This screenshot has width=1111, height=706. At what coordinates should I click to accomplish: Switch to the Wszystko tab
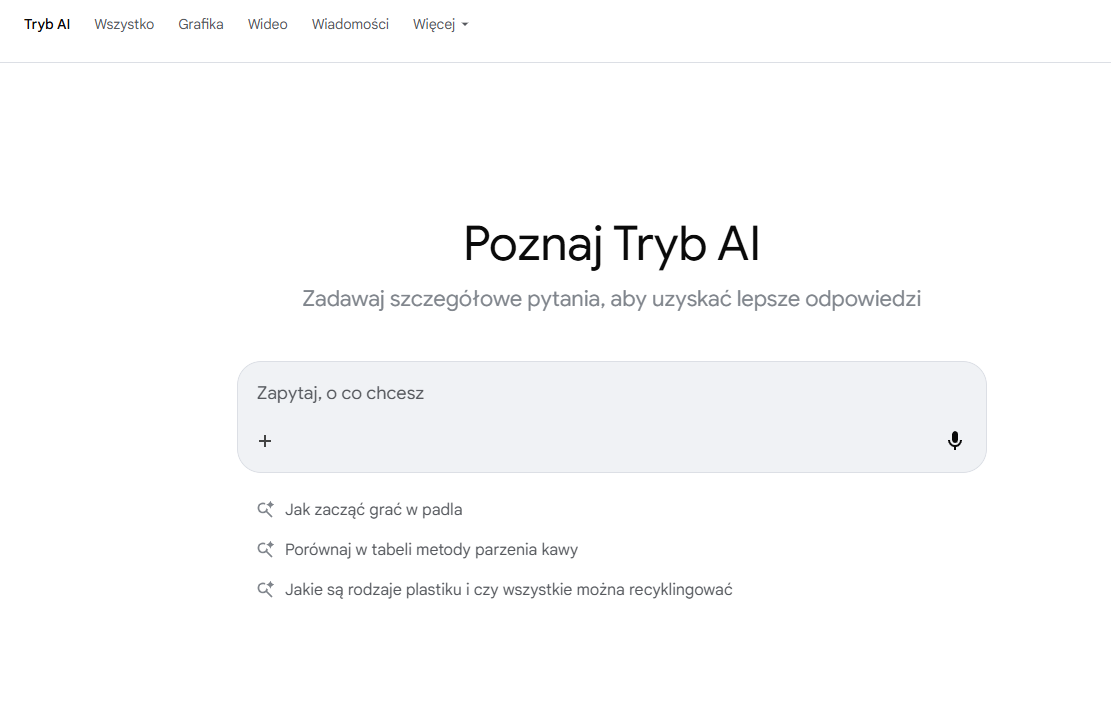coord(124,24)
